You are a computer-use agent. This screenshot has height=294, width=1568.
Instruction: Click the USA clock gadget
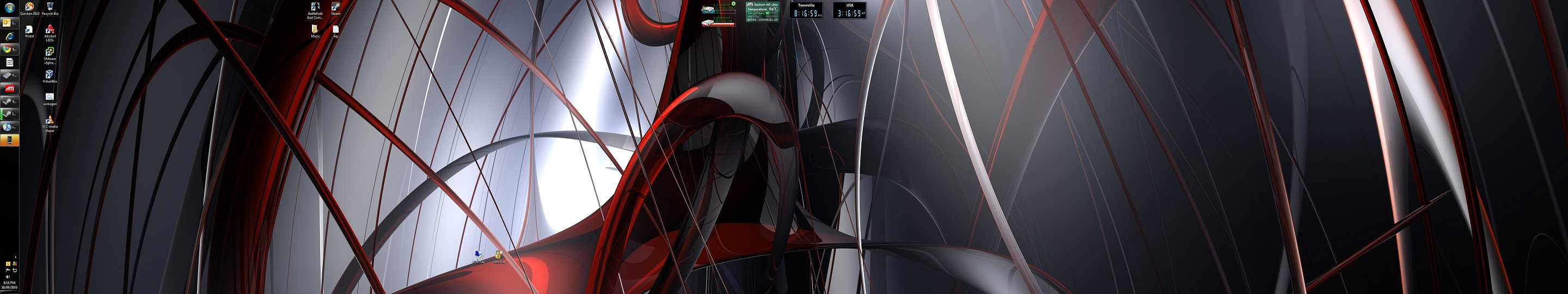tap(850, 10)
